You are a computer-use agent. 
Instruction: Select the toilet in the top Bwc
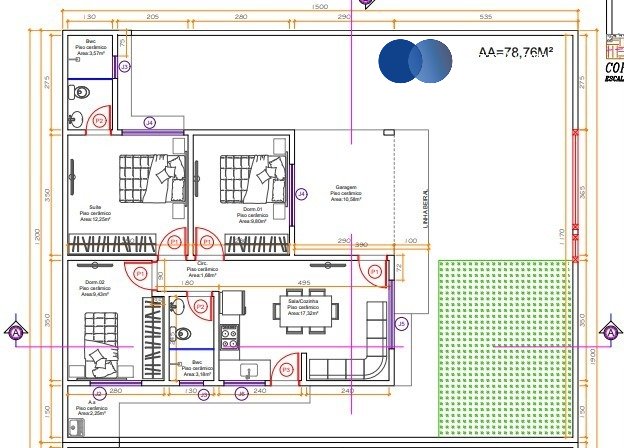(79, 93)
